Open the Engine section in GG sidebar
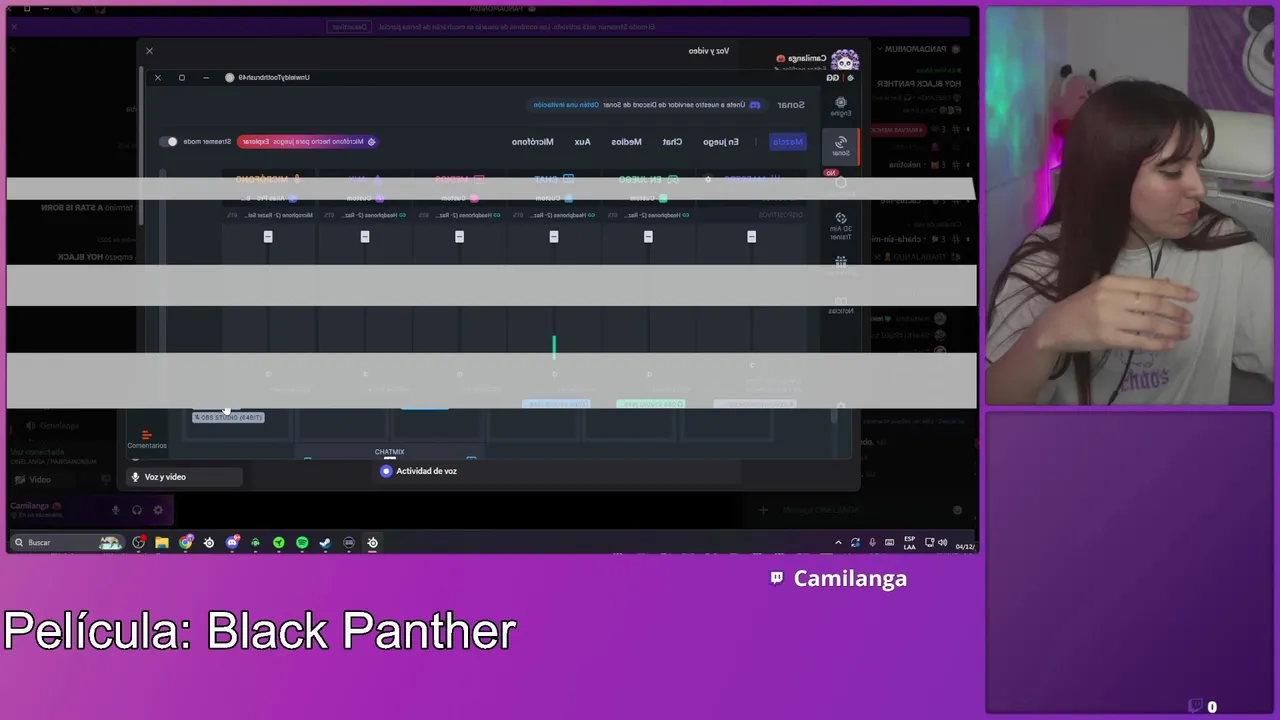This screenshot has width=1280, height=720. 841,106
